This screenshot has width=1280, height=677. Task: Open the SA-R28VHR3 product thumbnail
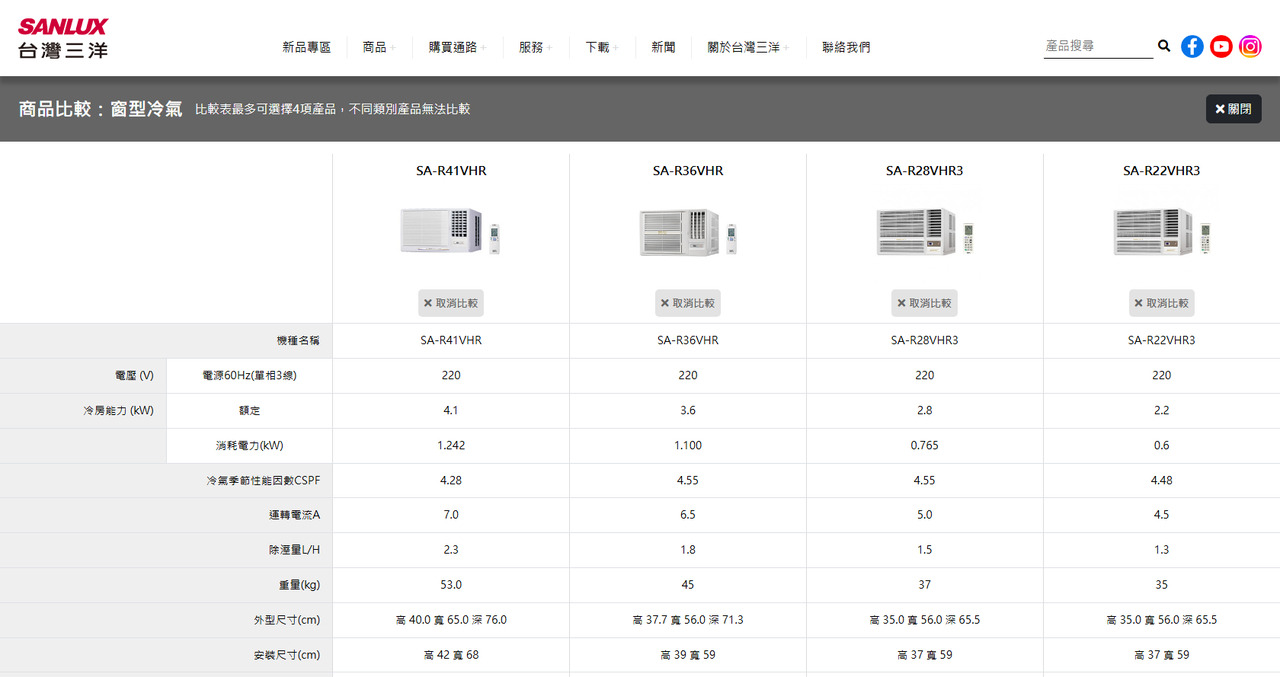tap(925, 232)
